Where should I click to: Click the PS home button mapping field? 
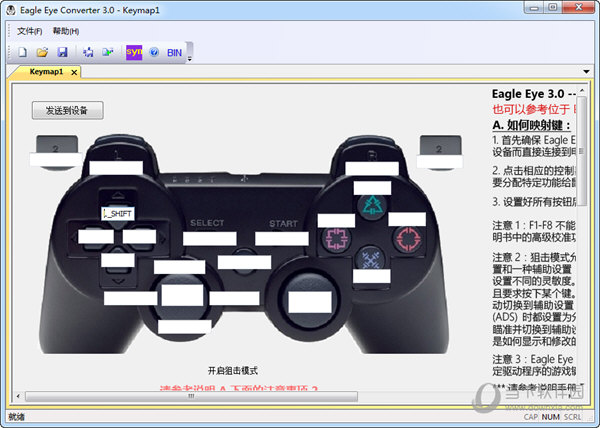(x=245, y=262)
